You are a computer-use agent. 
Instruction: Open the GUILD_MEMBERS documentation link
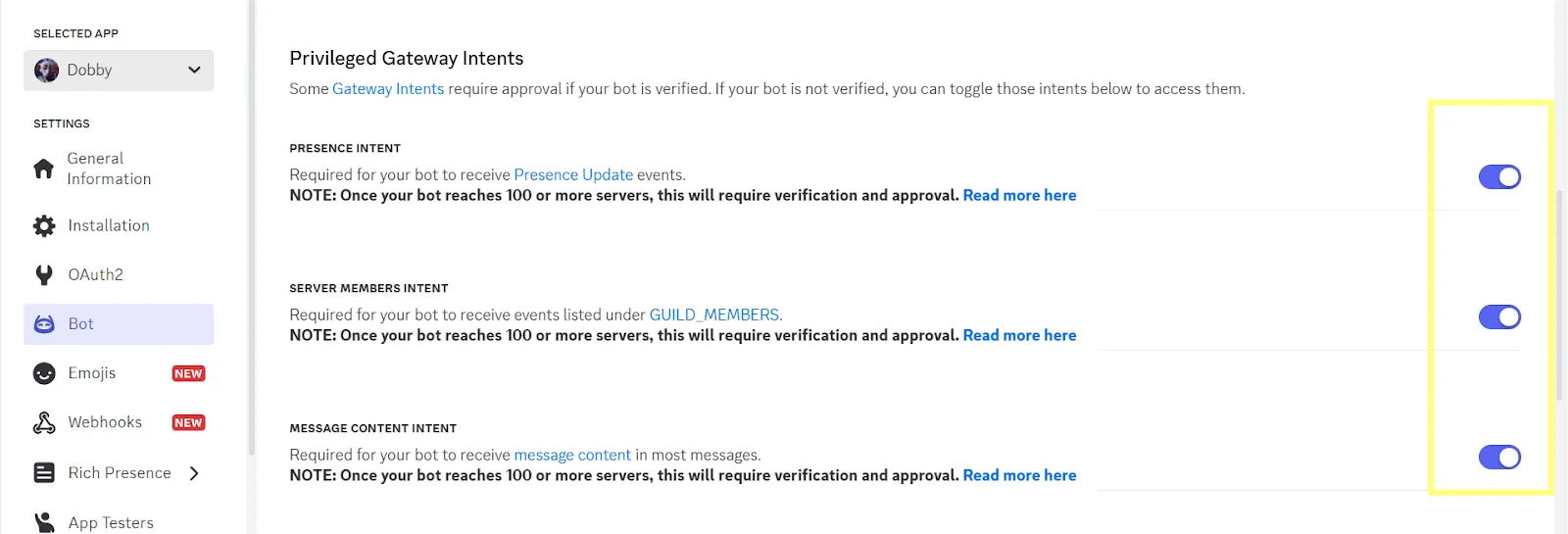coord(714,316)
